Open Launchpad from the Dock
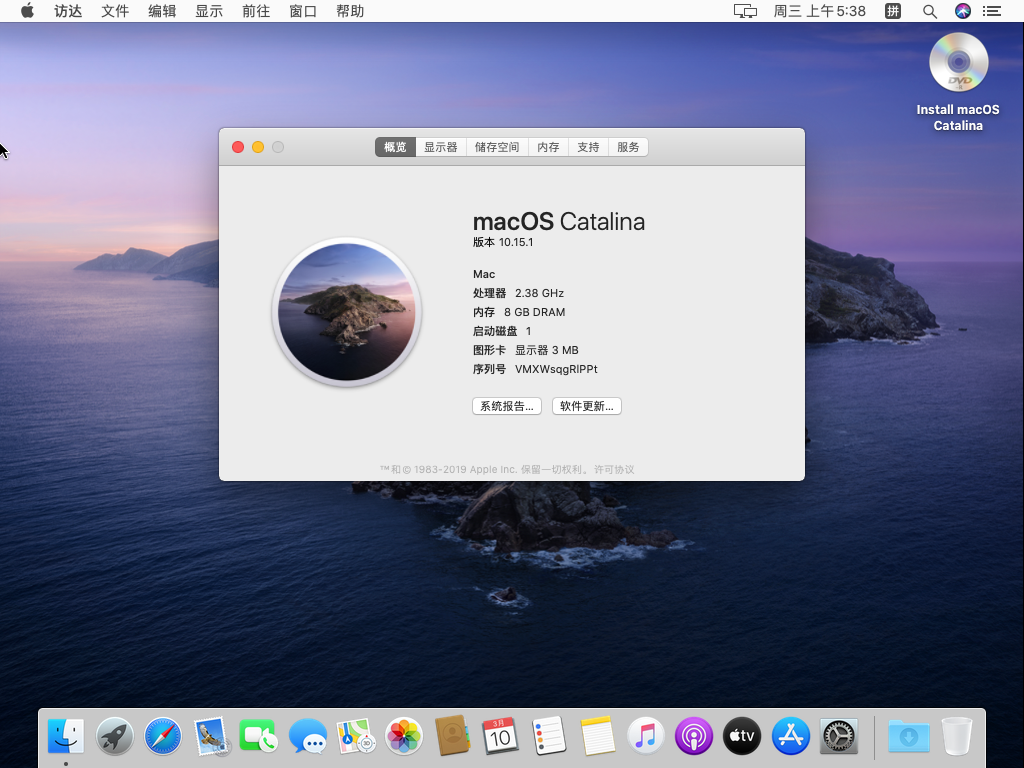Screen dimensions: 1024x768 pyautogui.click(x=115, y=737)
